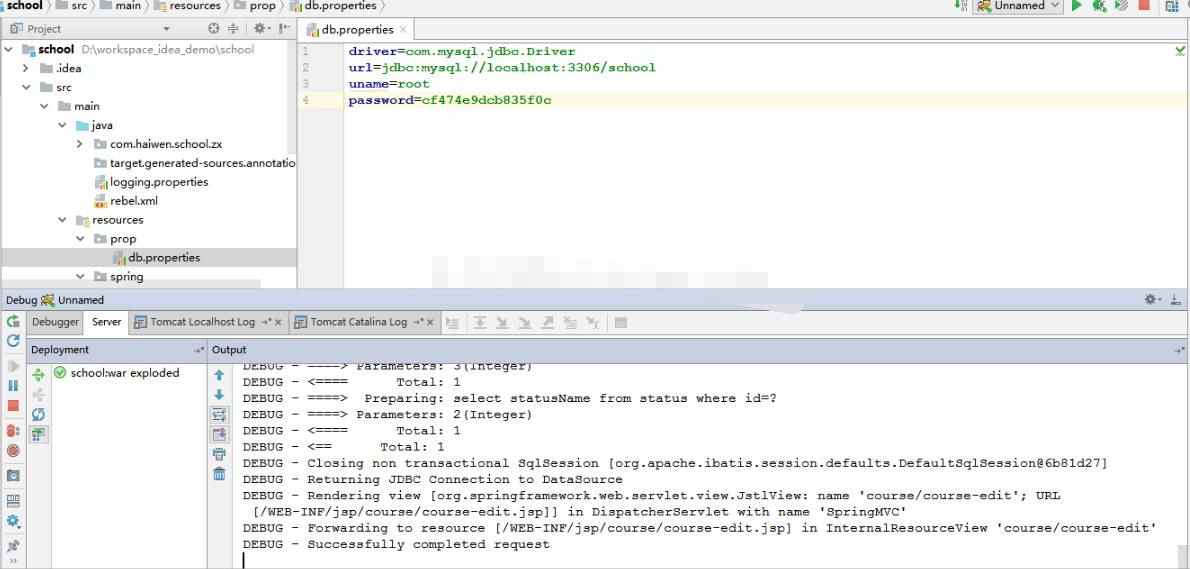Collapse the src folder
Screen dimensions: 1190x569
point(27,87)
